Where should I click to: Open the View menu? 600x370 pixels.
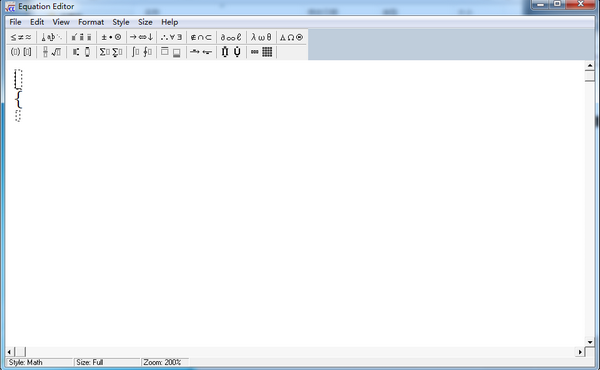point(61,22)
